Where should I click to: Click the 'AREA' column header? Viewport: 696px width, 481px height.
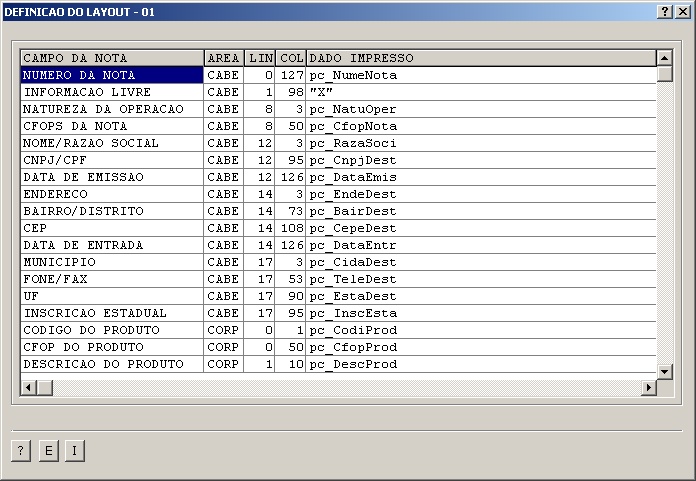[223, 58]
